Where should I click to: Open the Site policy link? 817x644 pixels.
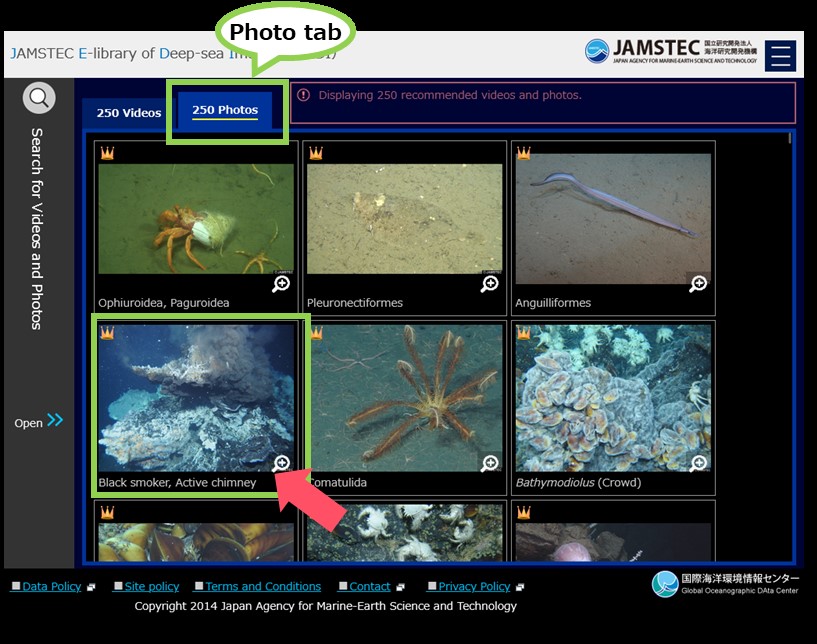(152, 587)
